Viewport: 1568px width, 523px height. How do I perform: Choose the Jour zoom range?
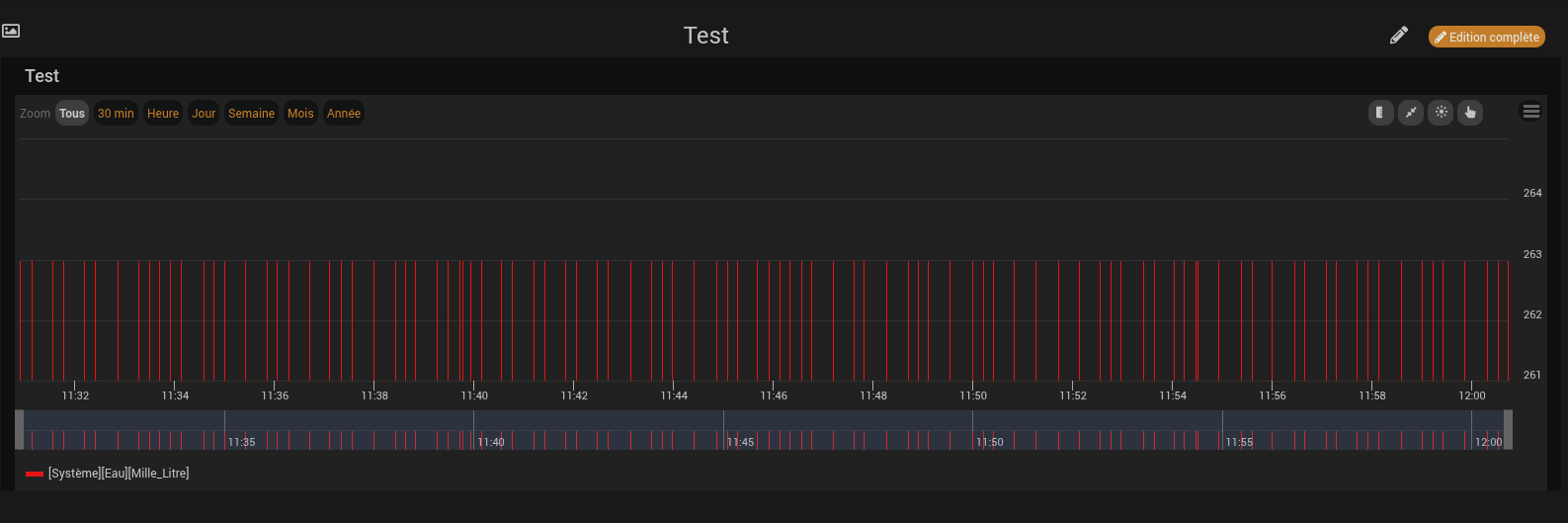(204, 114)
